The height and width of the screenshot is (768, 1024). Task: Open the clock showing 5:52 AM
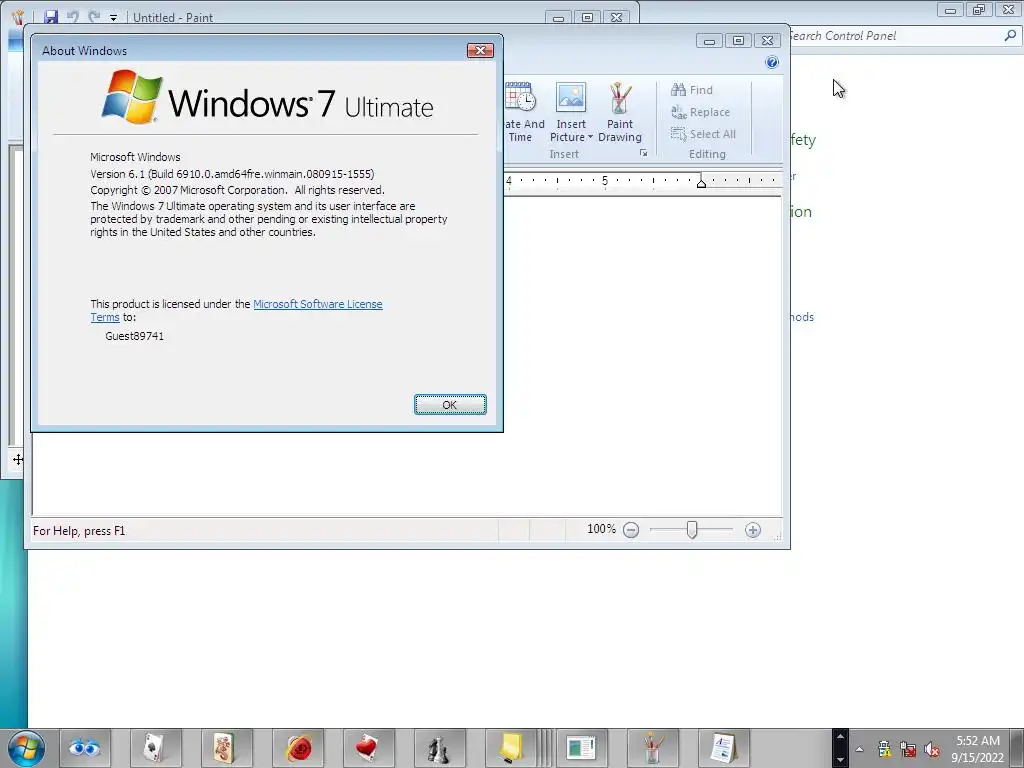click(x=978, y=749)
